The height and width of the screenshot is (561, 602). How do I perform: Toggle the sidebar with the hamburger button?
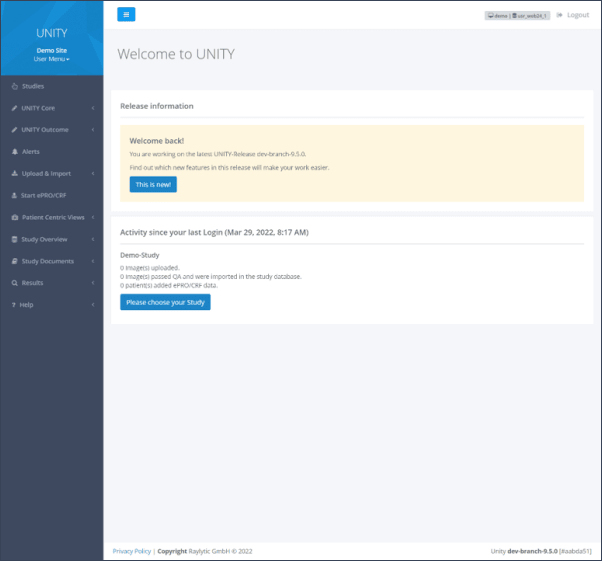coord(126,14)
